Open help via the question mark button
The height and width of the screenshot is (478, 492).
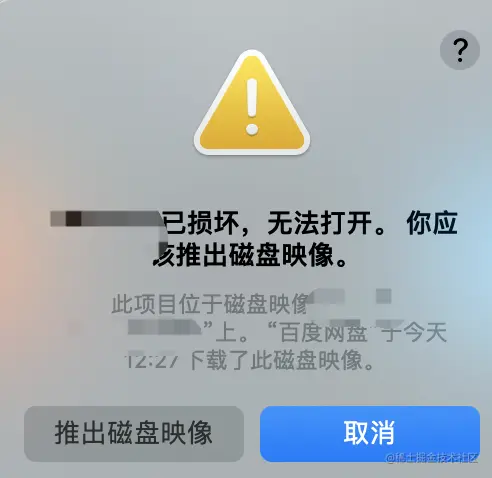[x=460, y=50]
